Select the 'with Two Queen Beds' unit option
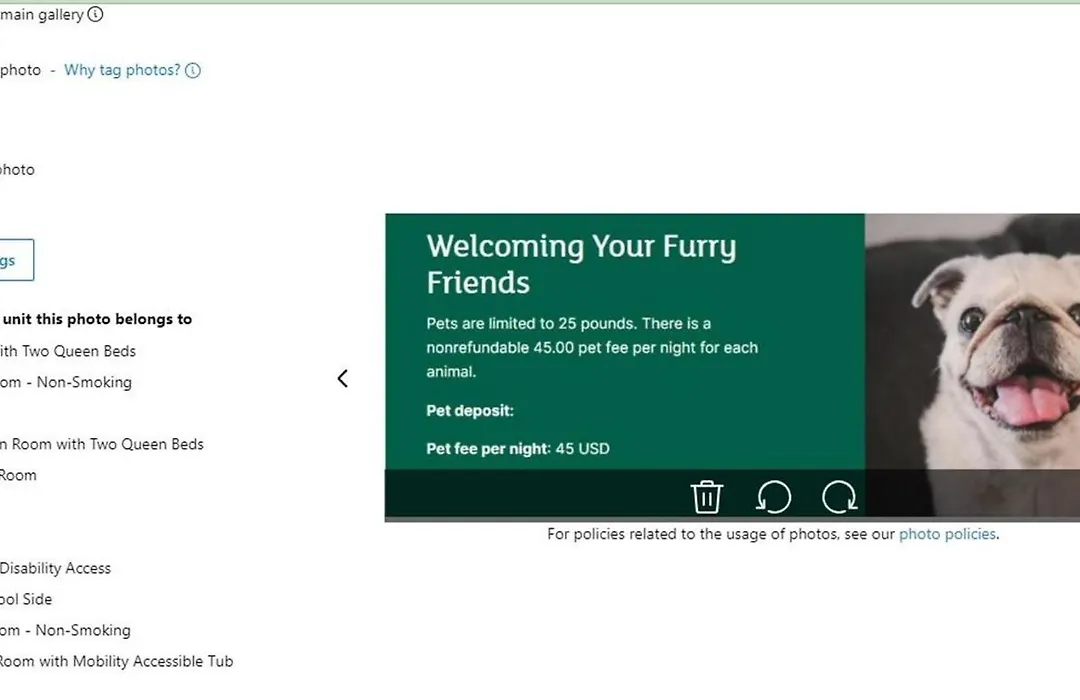This screenshot has width=1080, height=700. point(68,351)
